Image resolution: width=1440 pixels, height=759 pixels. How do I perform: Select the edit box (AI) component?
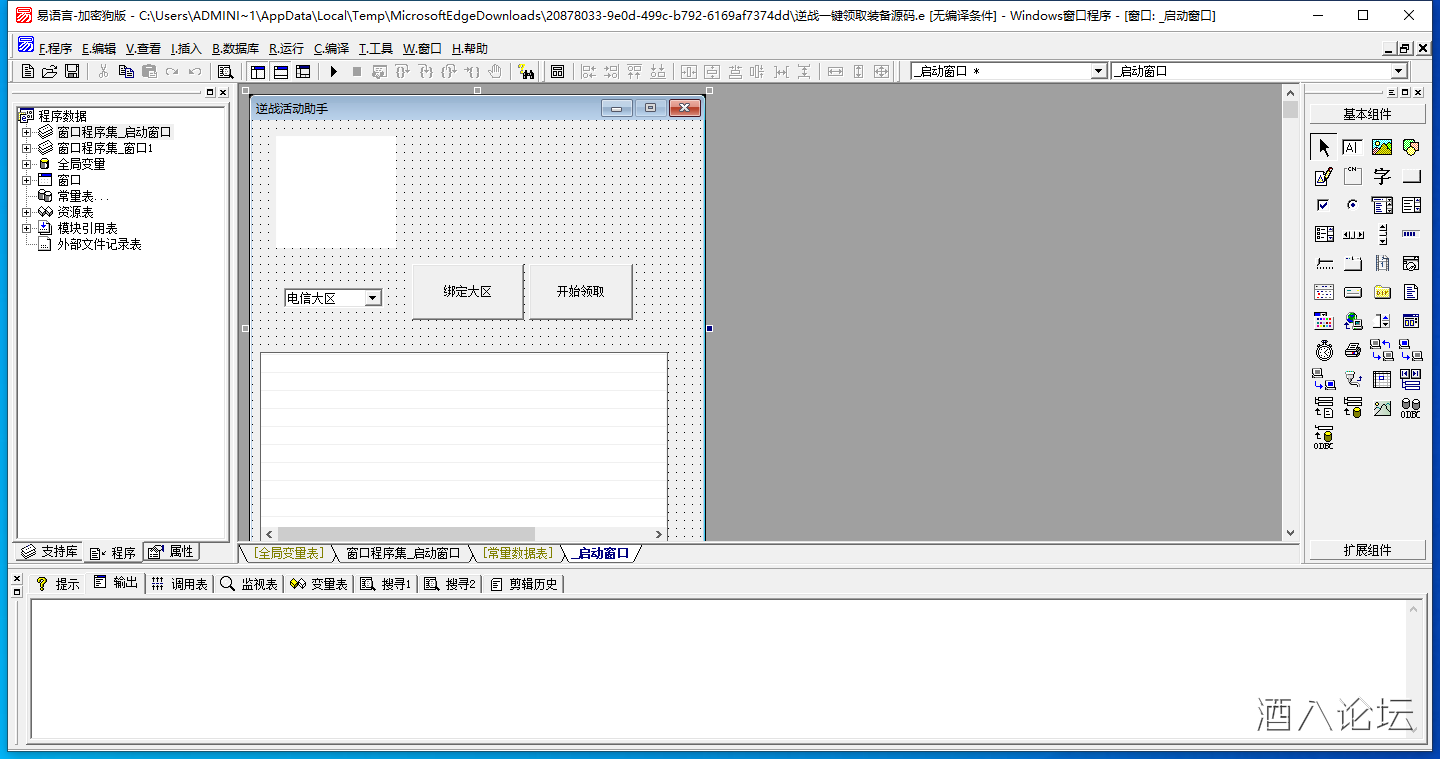pos(1353,147)
